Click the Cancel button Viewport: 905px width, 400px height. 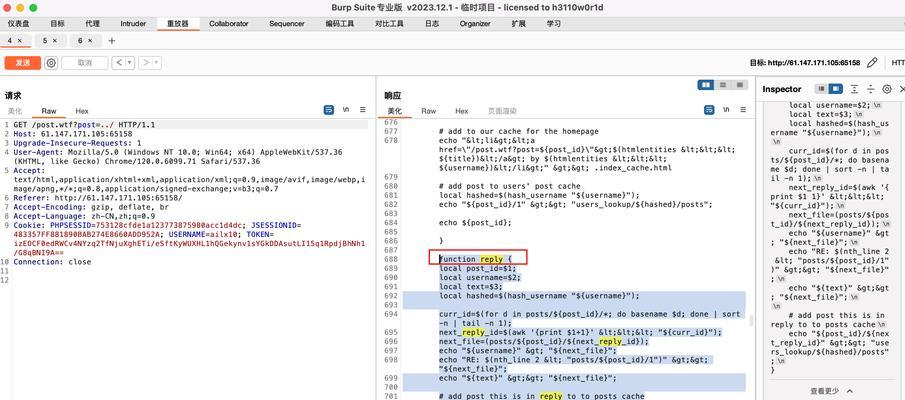pos(85,63)
